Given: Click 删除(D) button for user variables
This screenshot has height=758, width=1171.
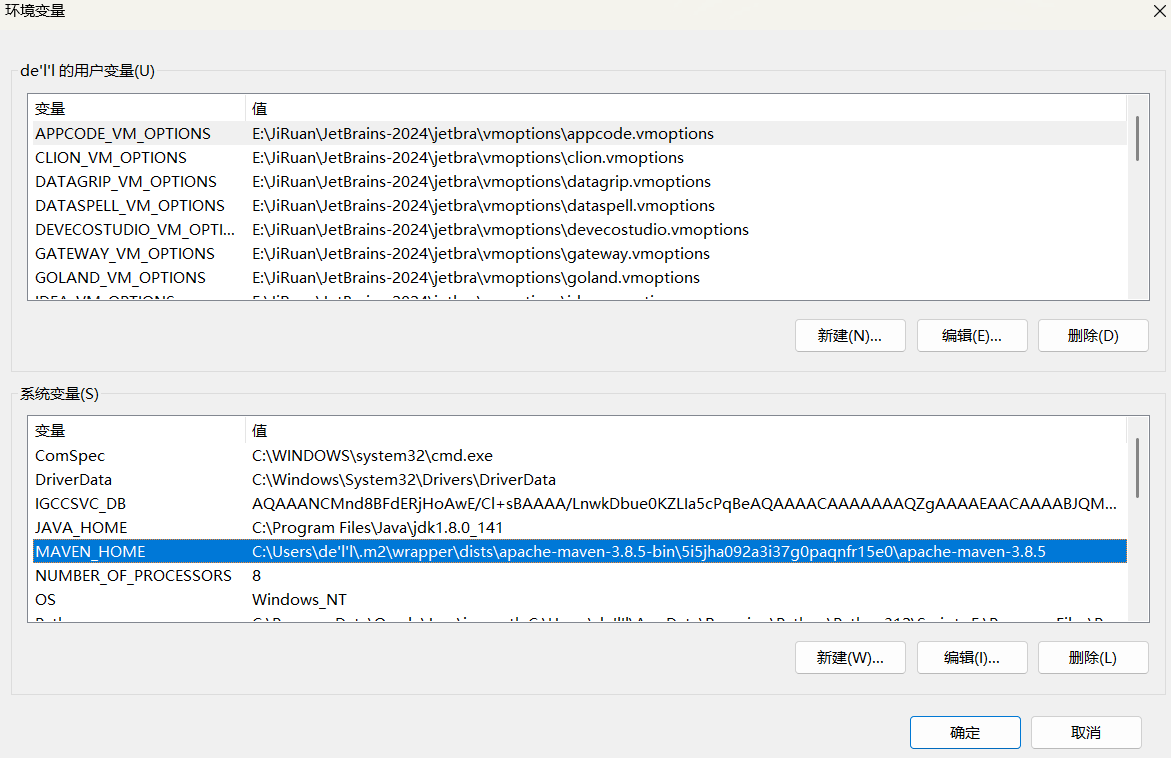Looking at the screenshot, I should click(x=1093, y=336).
